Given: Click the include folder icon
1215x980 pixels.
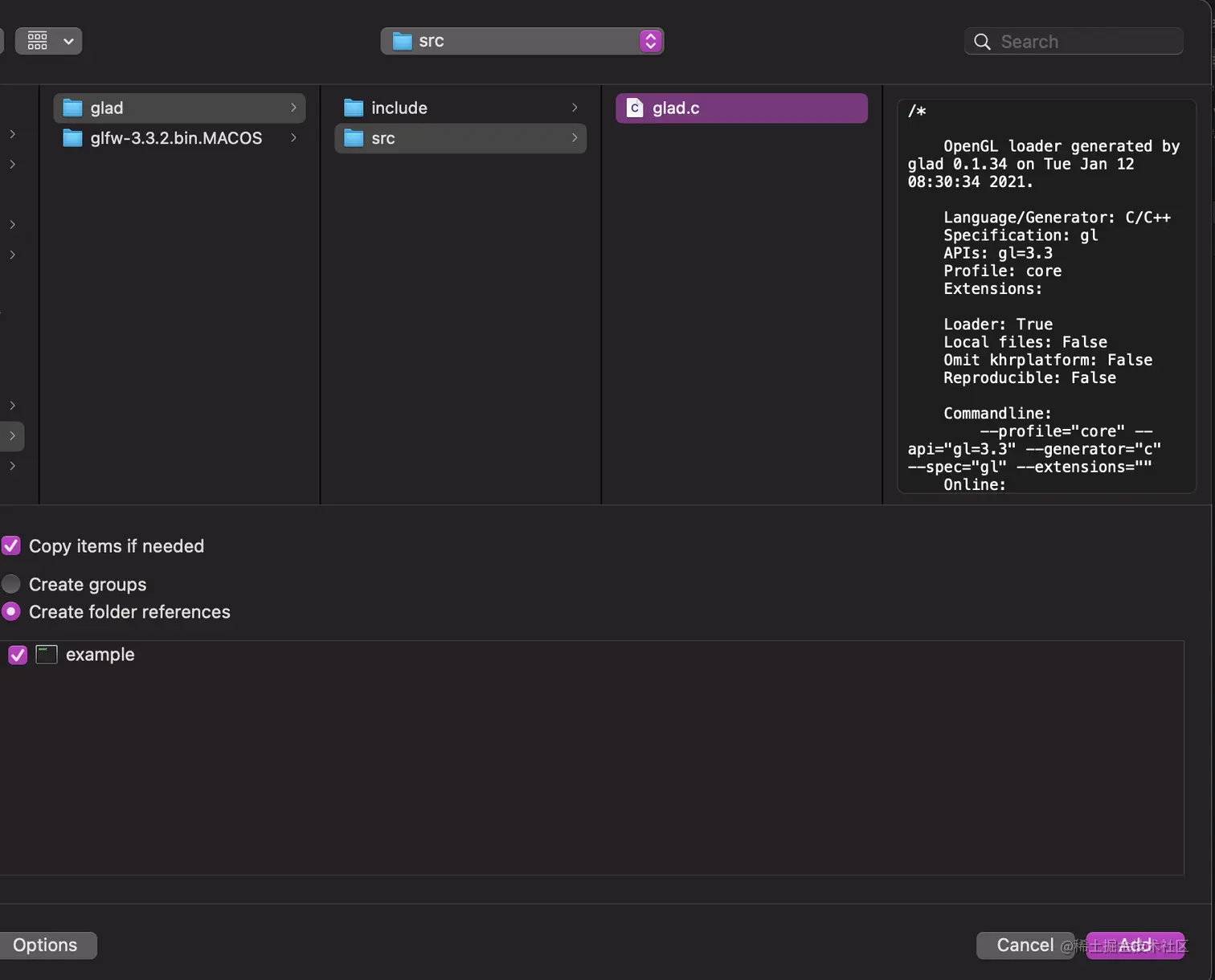Looking at the screenshot, I should coord(354,108).
